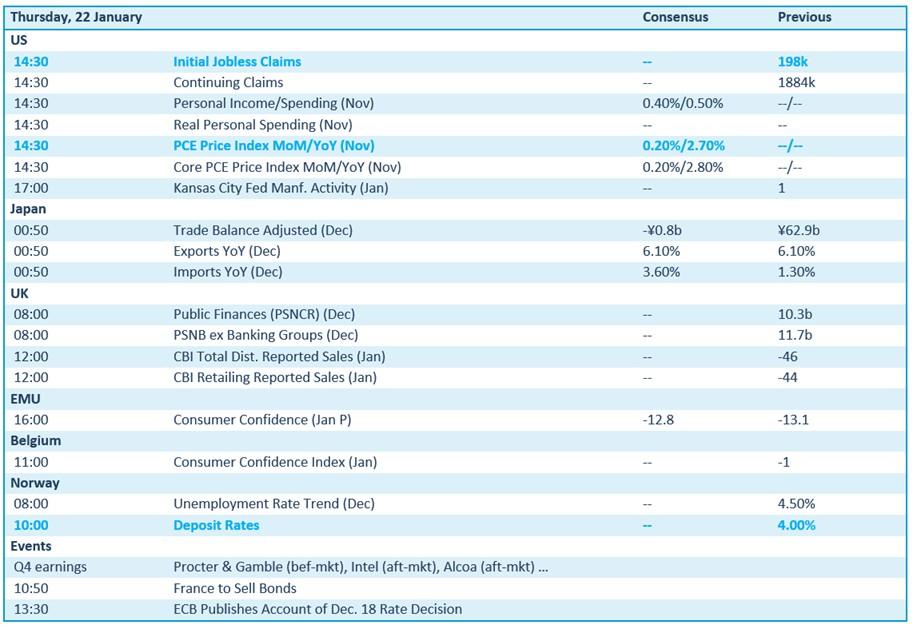913x625 pixels.
Task: Click the Initial Jobless Claims highlighted entry
Action: pos(237,61)
